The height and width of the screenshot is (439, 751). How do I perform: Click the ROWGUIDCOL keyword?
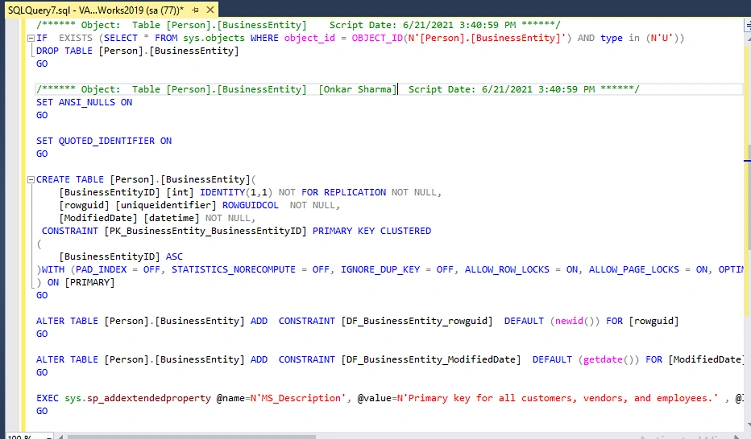[250, 205]
